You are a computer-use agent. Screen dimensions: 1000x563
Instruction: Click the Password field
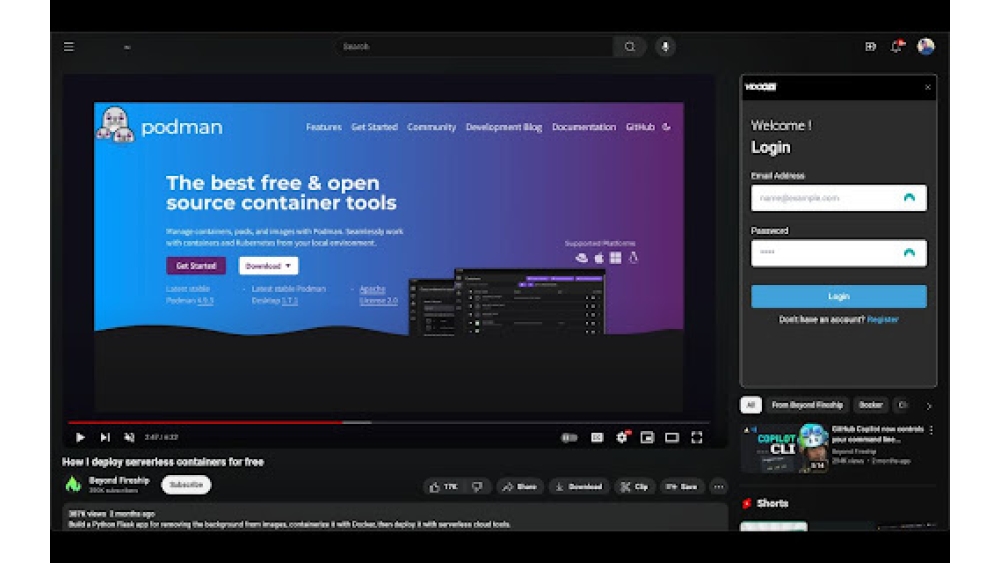point(838,253)
